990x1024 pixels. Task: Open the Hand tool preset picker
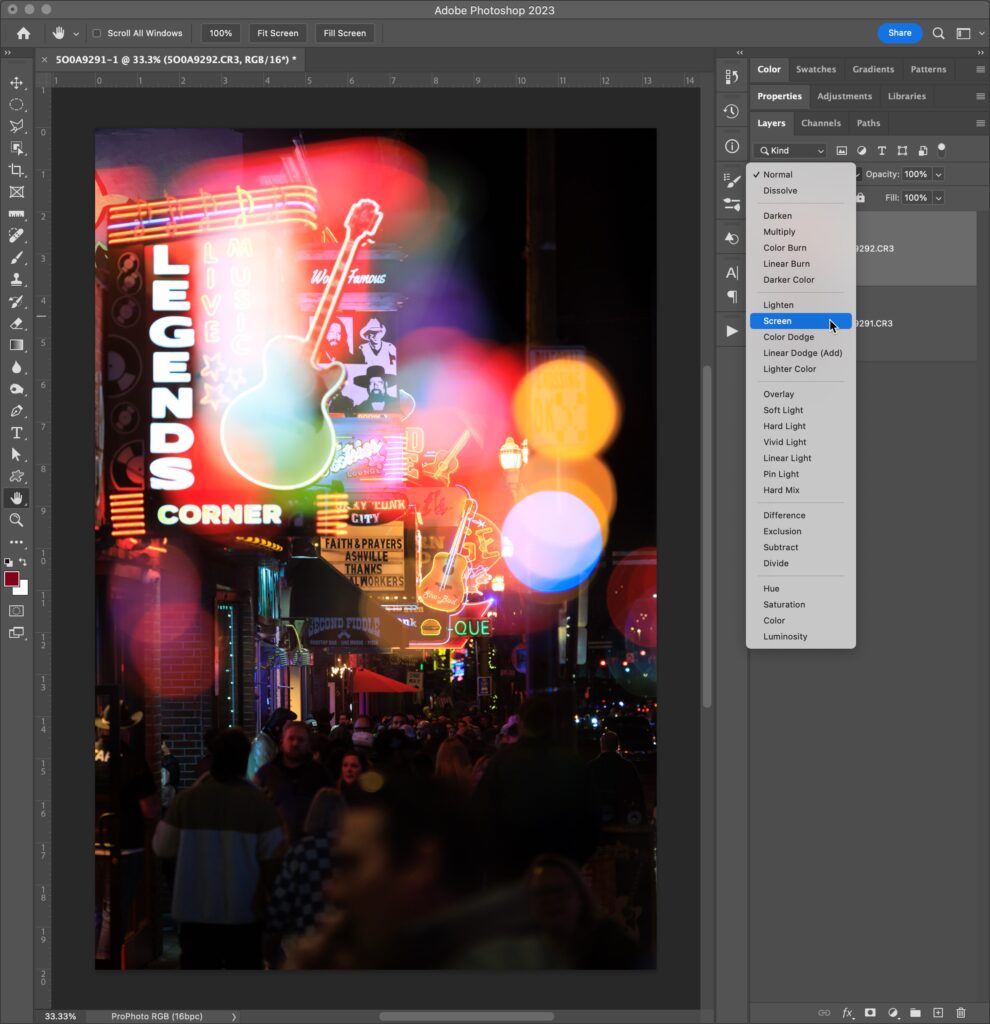(x=76, y=33)
